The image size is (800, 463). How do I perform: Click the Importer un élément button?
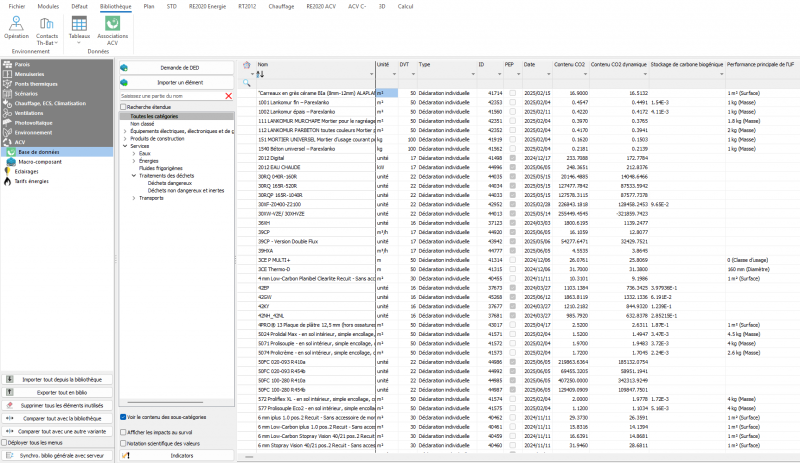coord(177,82)
